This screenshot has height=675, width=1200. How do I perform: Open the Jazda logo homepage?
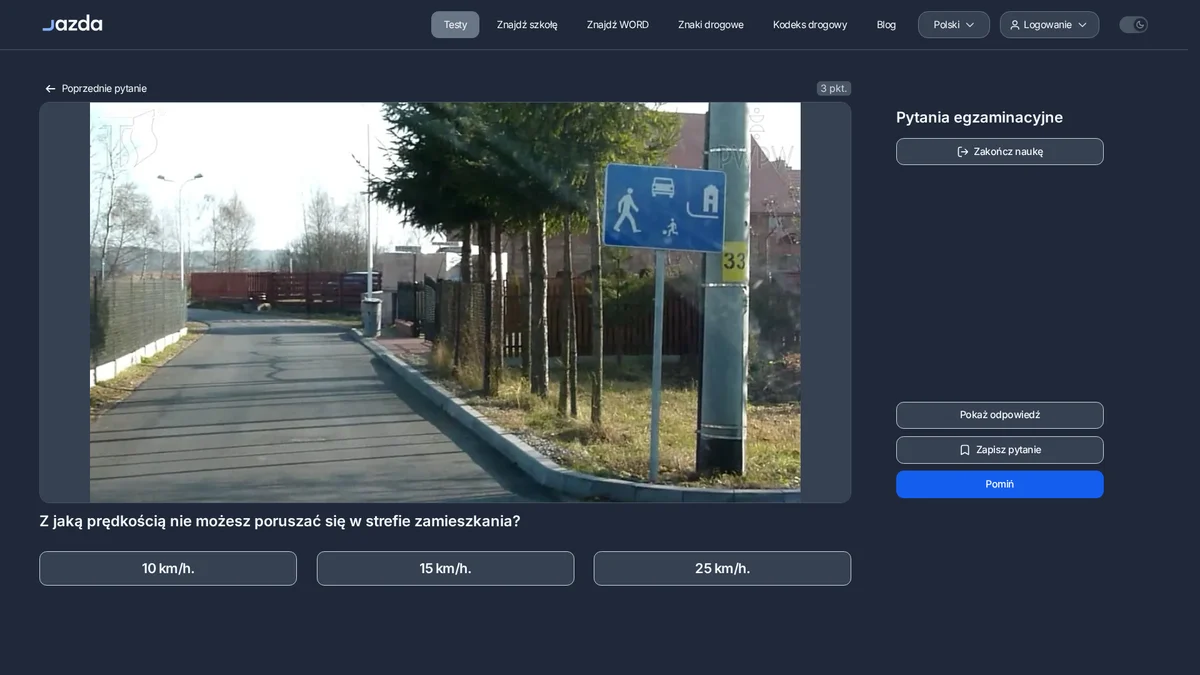(72, 23)
